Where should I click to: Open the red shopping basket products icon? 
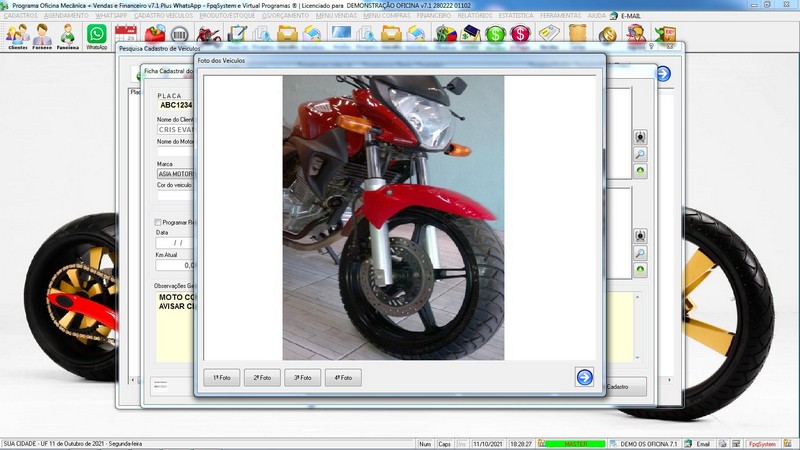coord(155,34)
